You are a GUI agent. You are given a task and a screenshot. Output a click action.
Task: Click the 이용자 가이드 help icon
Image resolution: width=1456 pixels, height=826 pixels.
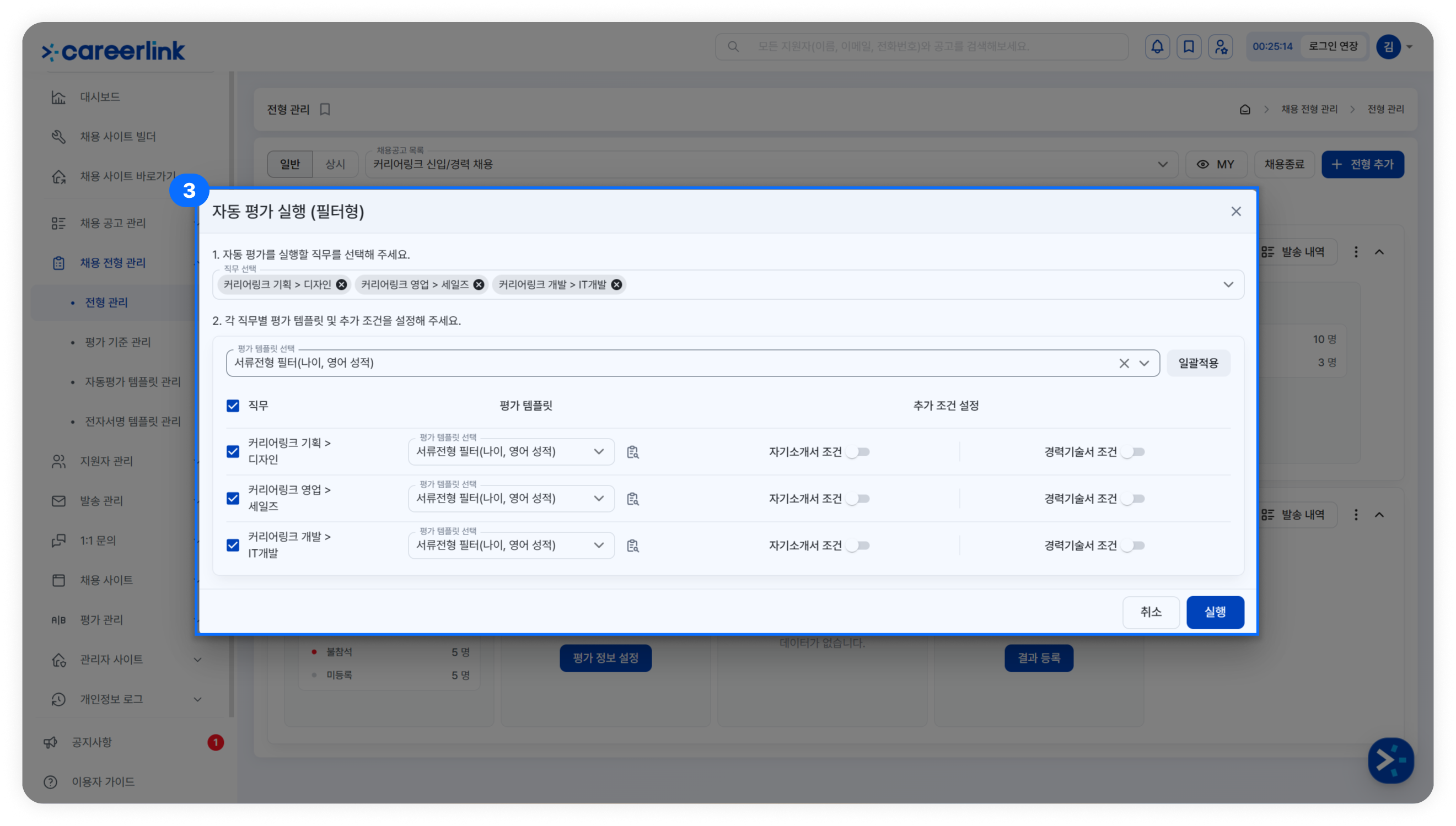51,782
